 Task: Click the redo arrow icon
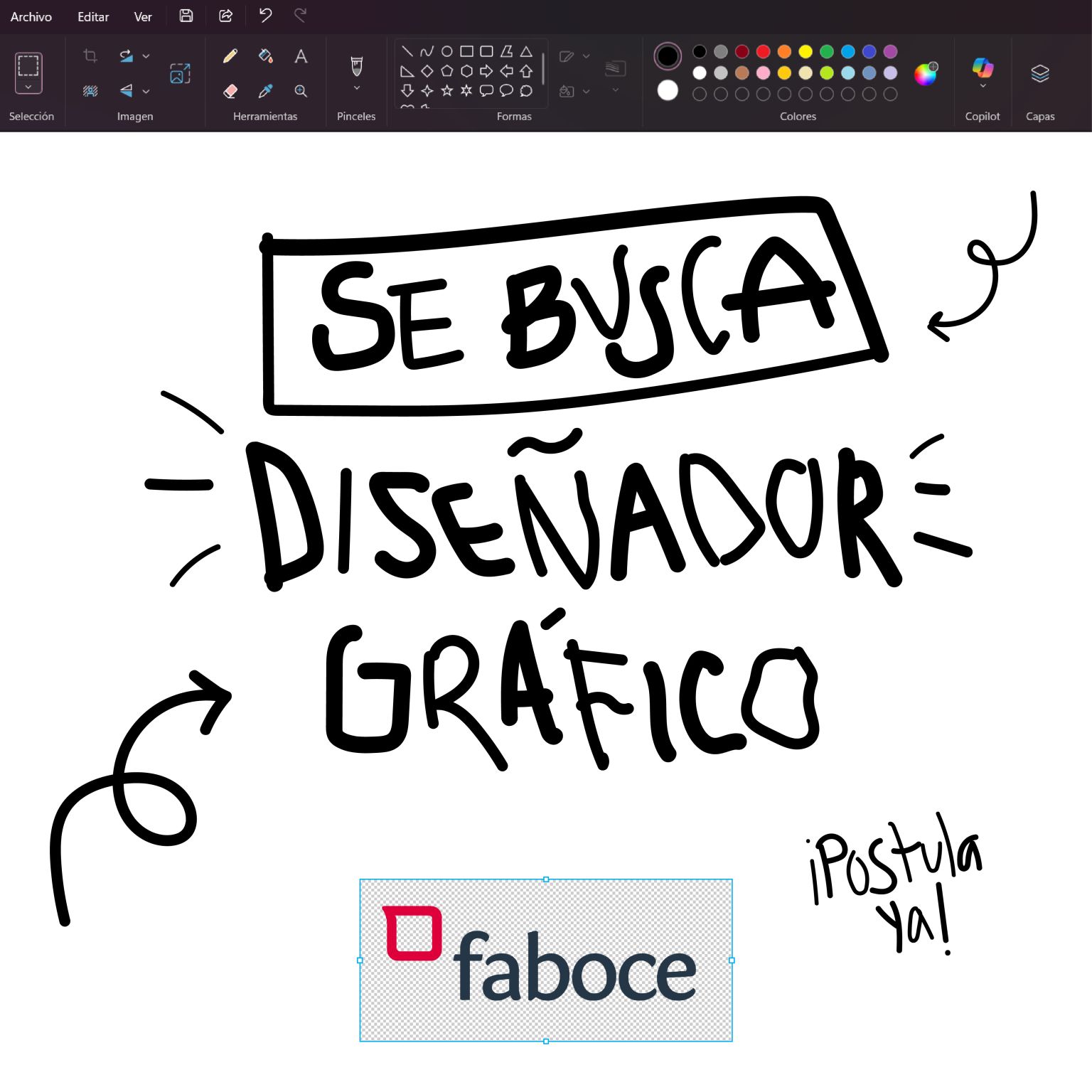coord(301,16)
